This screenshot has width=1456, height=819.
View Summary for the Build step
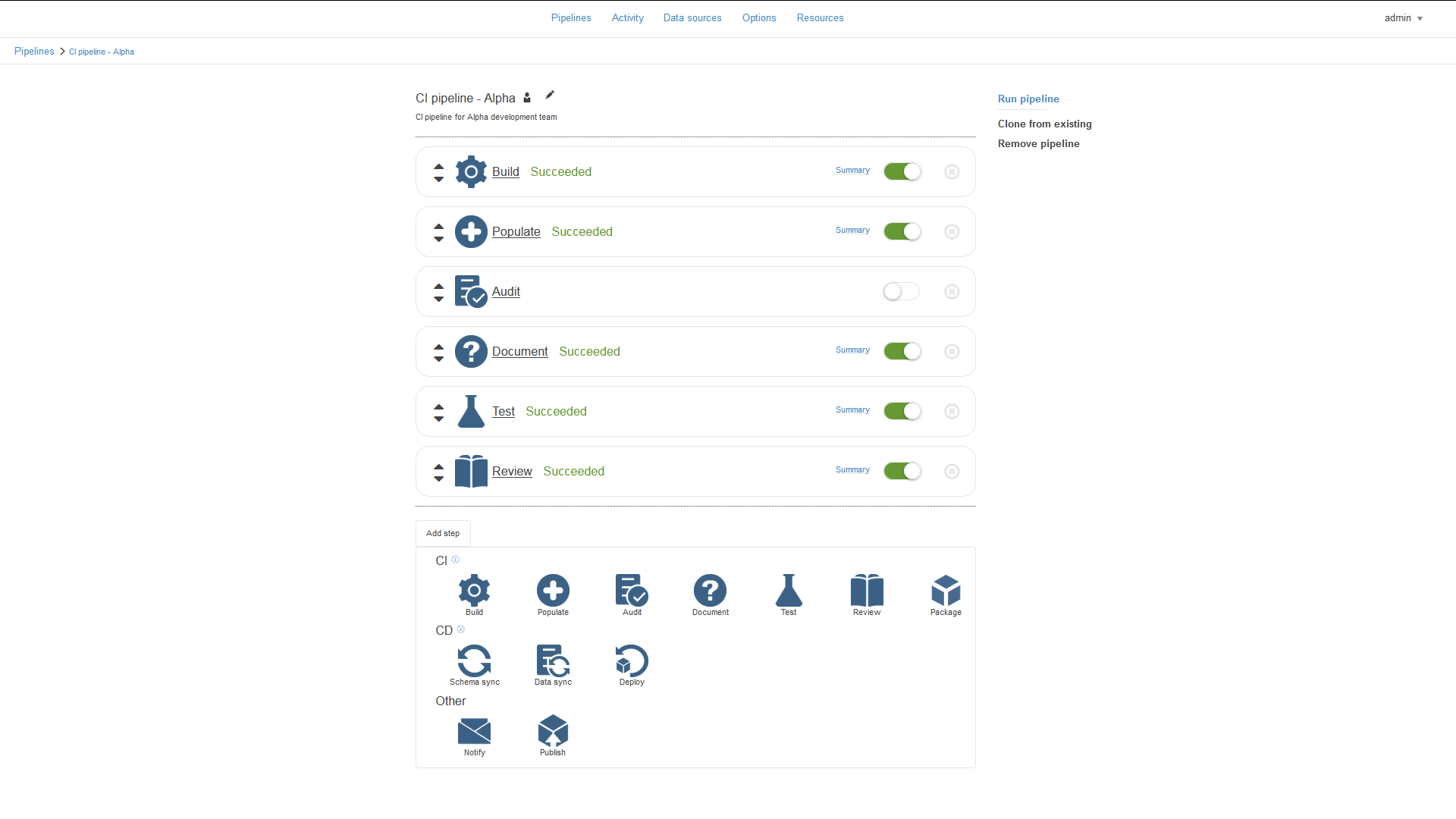tap(852, 170)
